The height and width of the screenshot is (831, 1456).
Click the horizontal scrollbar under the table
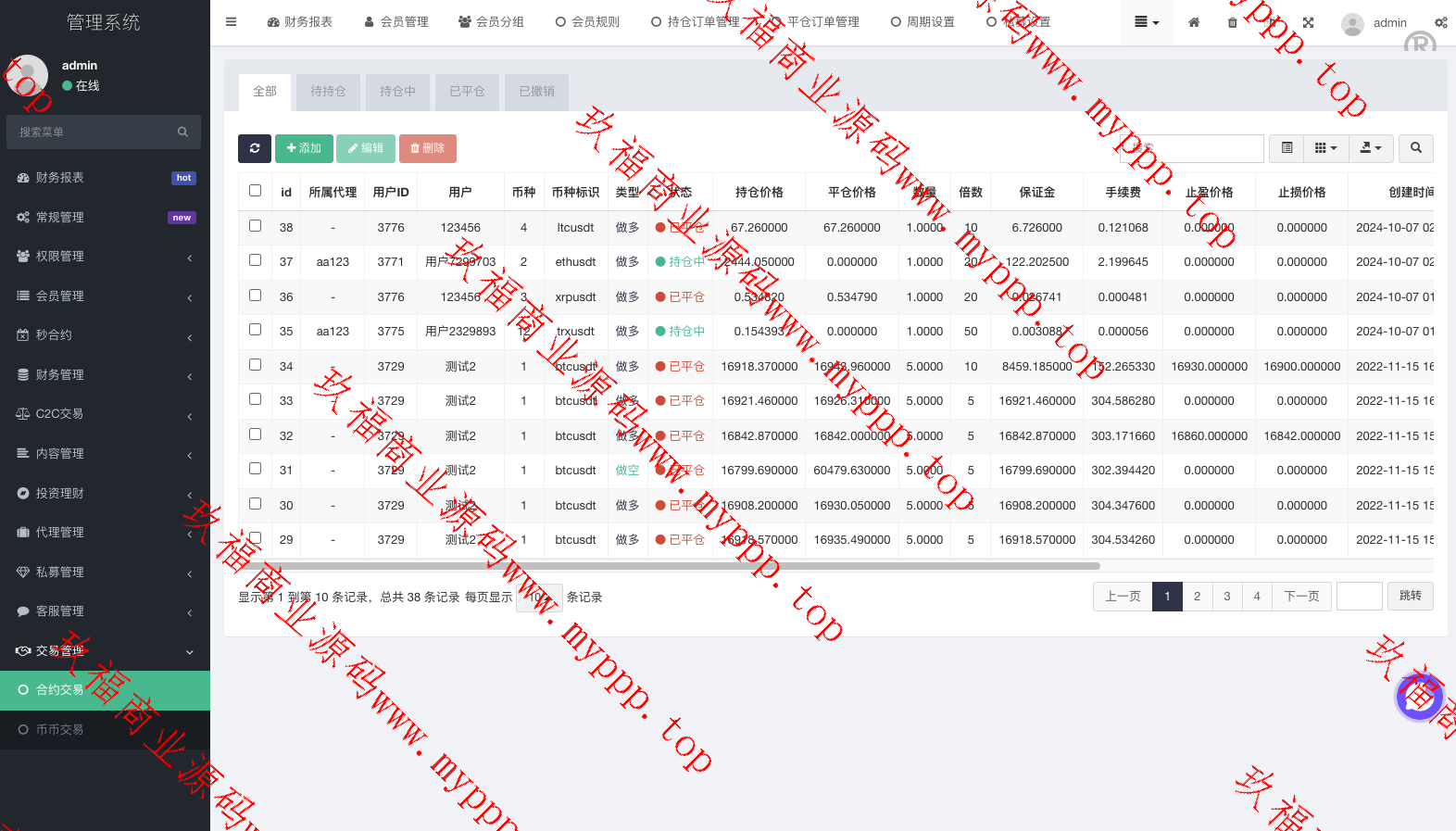point(667,565)
